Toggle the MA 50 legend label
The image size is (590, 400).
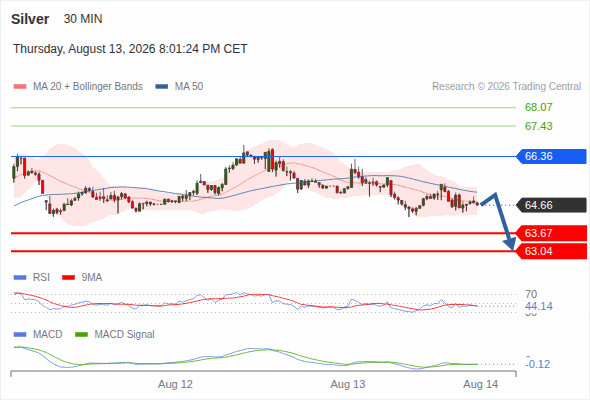click(x=189, y=87)
